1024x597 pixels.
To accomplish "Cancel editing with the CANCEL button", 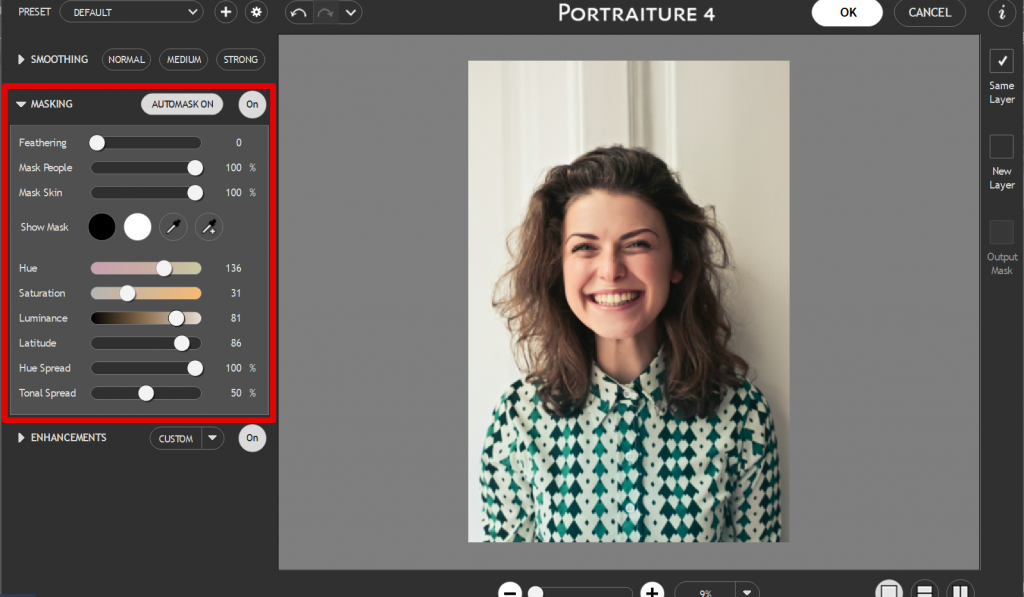I will pyautogui.click(x=929, y=14).
